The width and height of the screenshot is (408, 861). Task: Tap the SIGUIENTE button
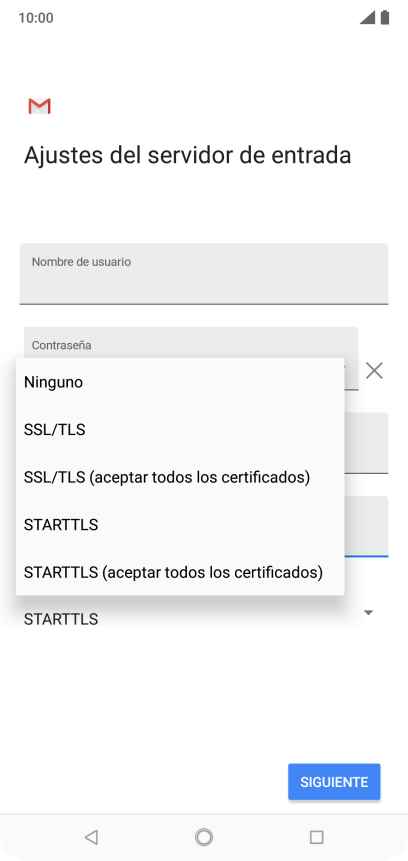tap(334, 782)
